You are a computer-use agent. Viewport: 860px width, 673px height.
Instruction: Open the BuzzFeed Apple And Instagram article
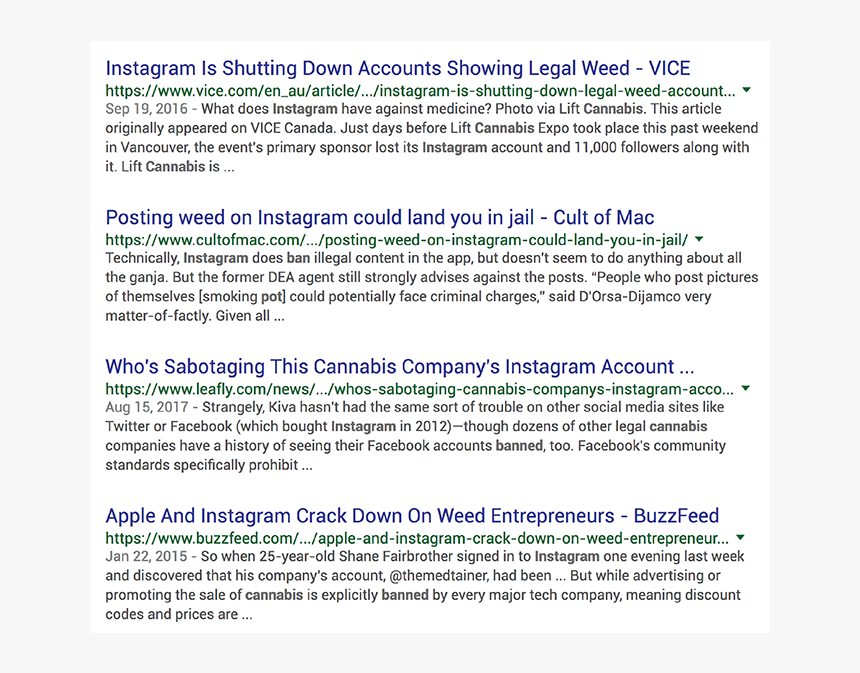pos(412,516)
